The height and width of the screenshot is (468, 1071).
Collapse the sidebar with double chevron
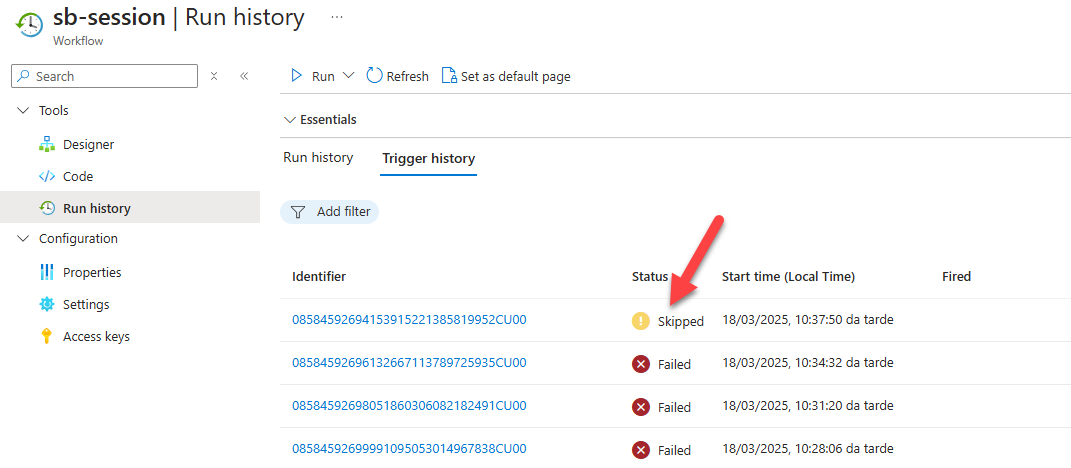[244, 76]
